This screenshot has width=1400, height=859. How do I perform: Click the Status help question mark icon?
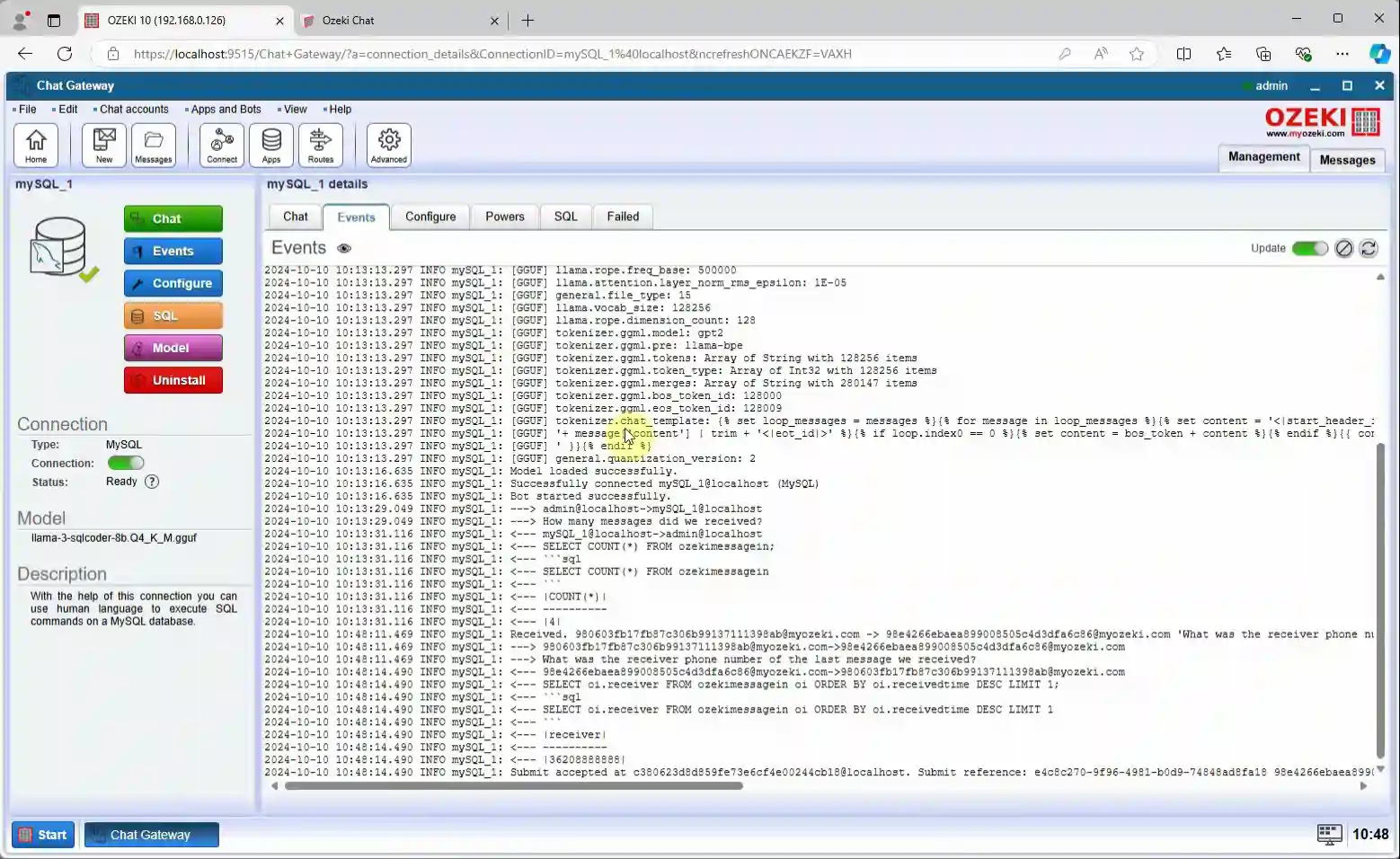point(152,482)
